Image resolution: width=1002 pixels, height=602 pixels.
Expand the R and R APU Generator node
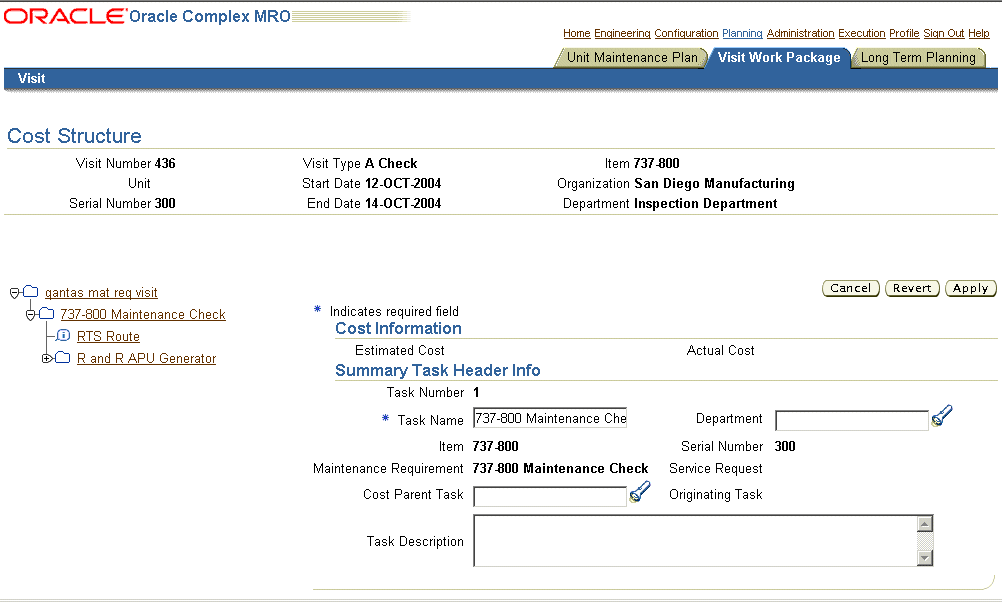tap(46, 359)
